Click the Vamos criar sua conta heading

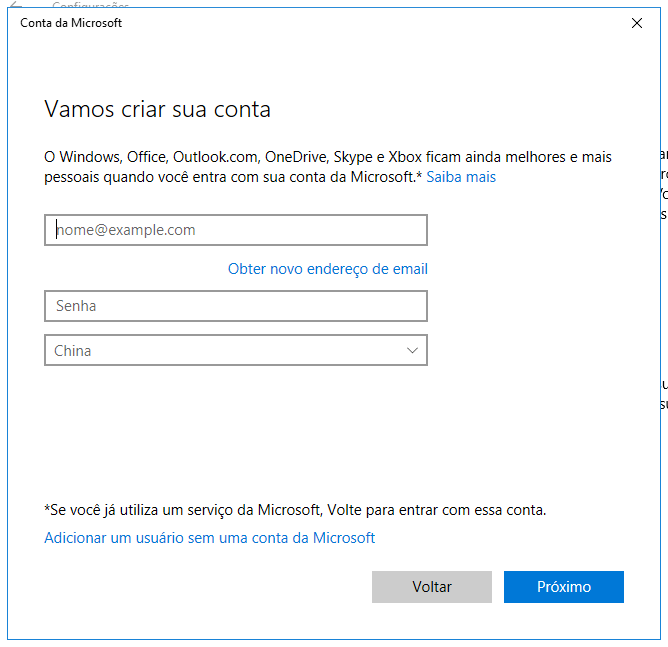coord(157,109)
